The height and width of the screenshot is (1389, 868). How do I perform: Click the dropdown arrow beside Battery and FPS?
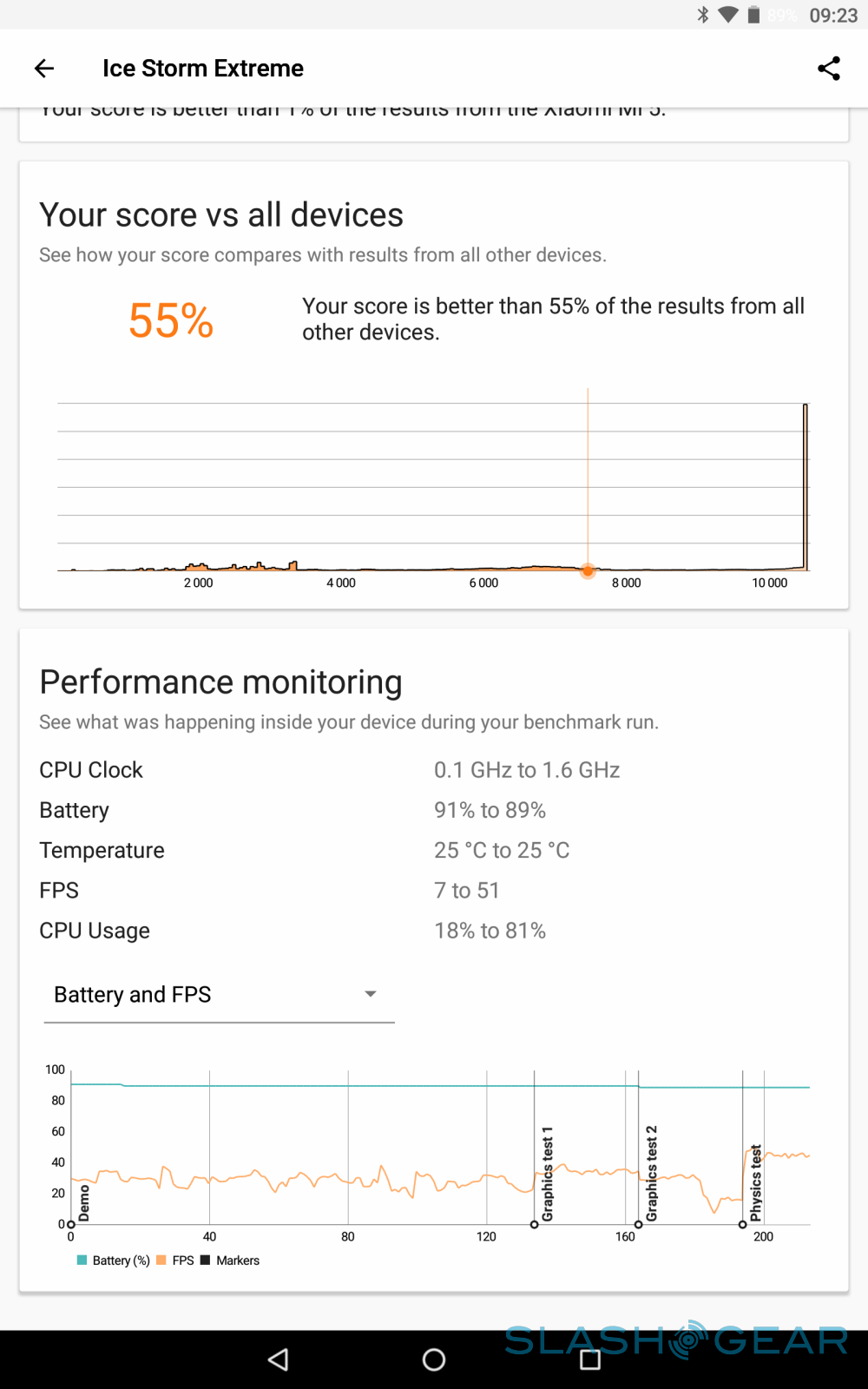pyautogui.click(x=371, y=995)
